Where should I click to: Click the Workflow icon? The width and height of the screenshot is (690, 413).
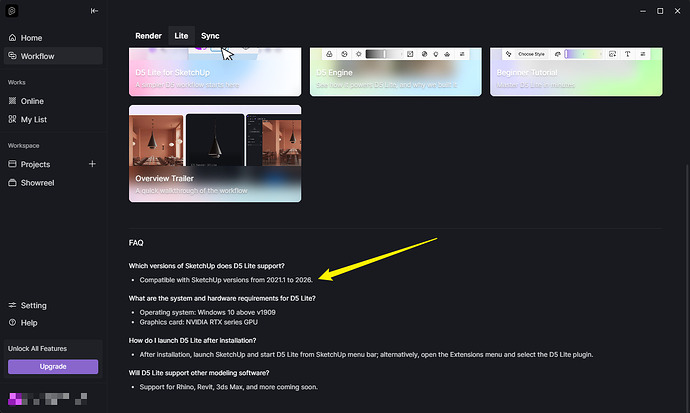[x=12, y=56]
